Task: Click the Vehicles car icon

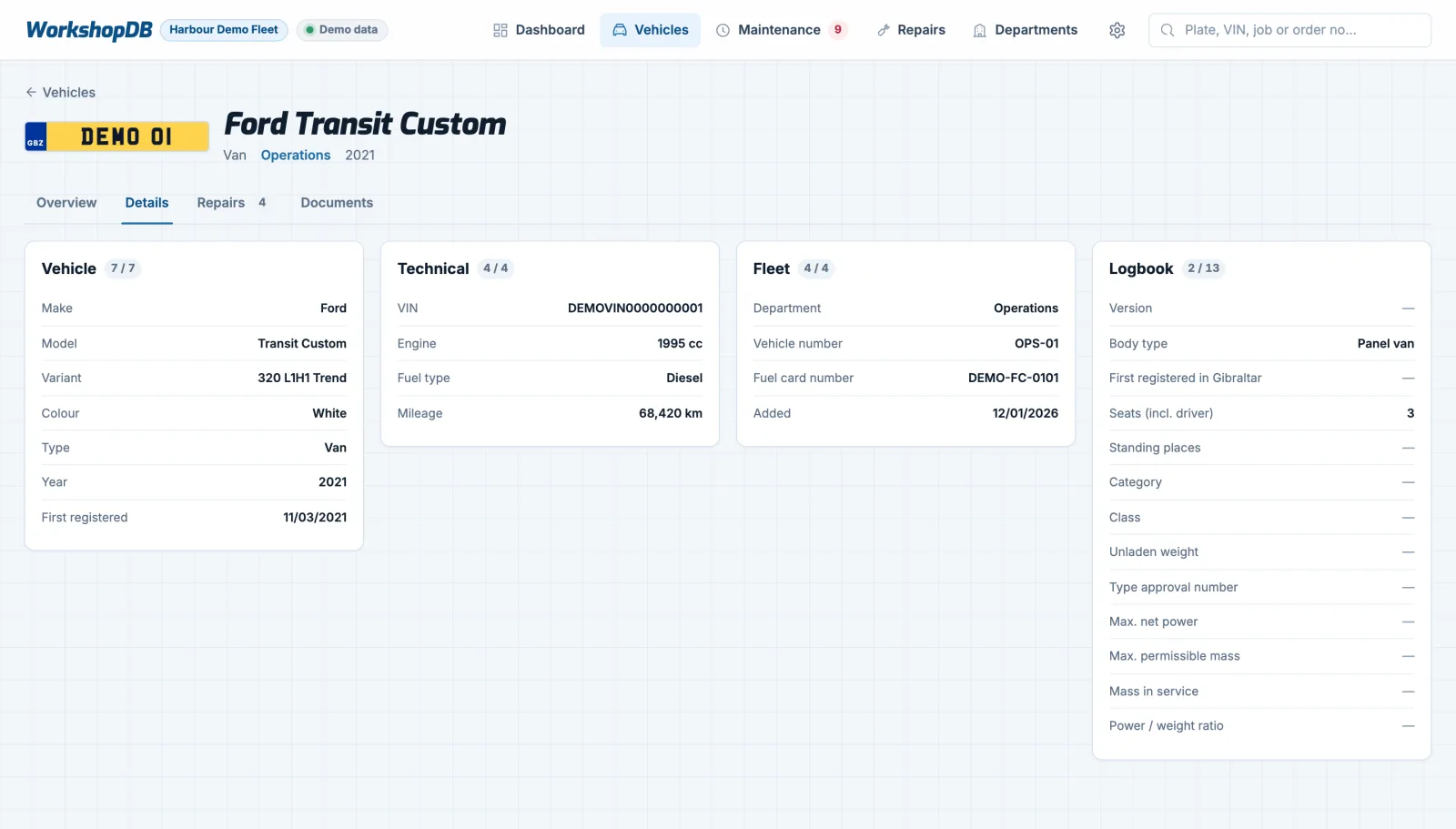Action: pos(620,30)
